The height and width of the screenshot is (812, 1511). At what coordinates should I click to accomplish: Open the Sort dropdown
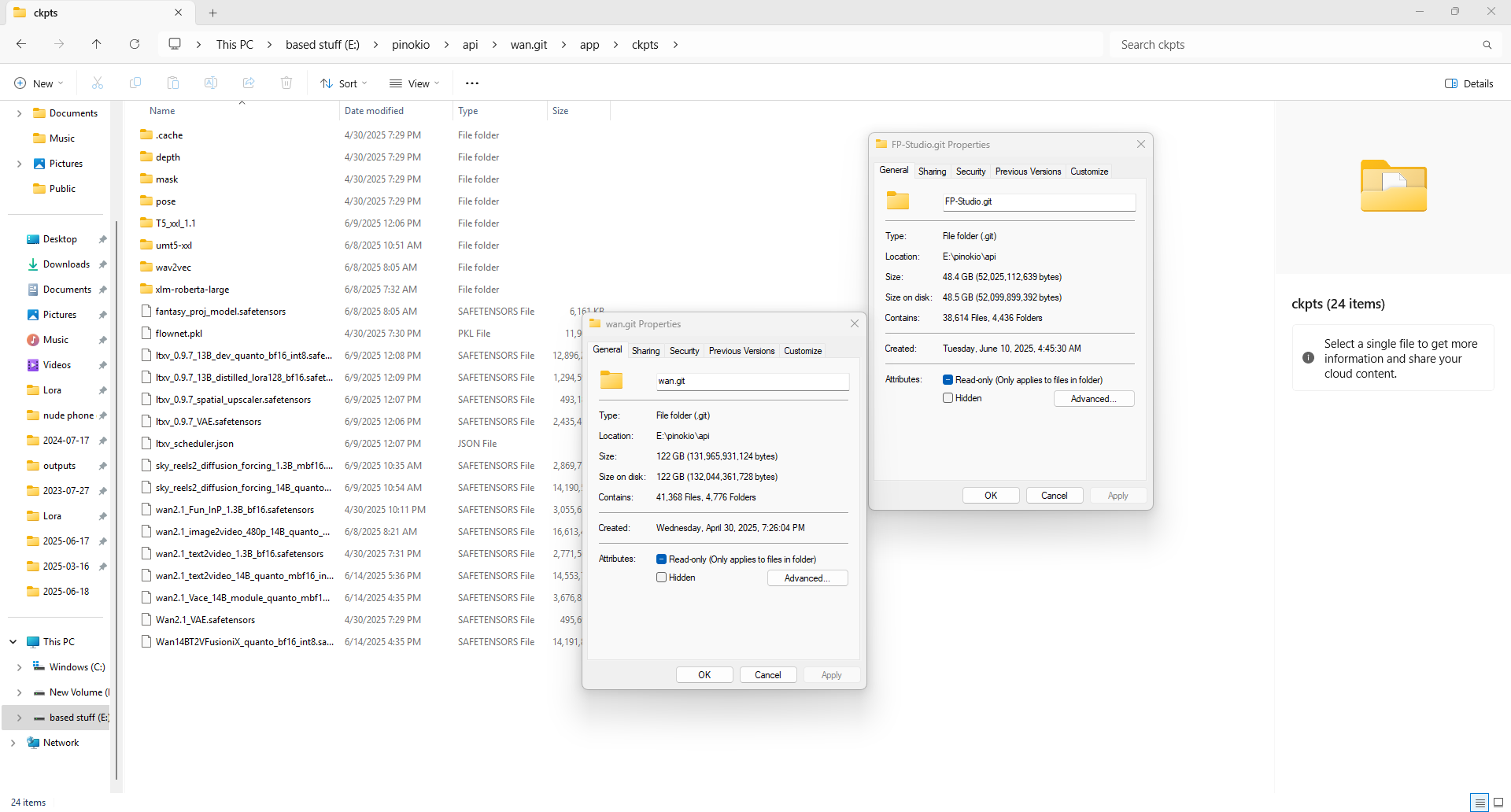(344, 83)
